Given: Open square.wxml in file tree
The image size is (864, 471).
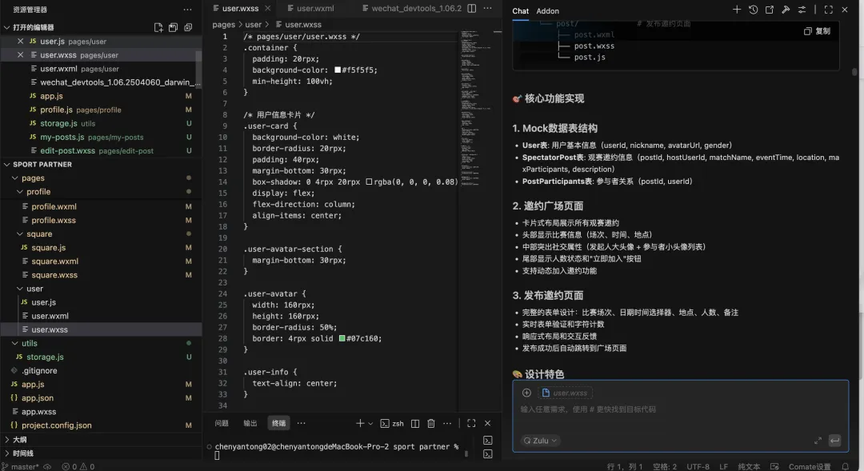Looking at the screenshot, I should tap(55, 261).
